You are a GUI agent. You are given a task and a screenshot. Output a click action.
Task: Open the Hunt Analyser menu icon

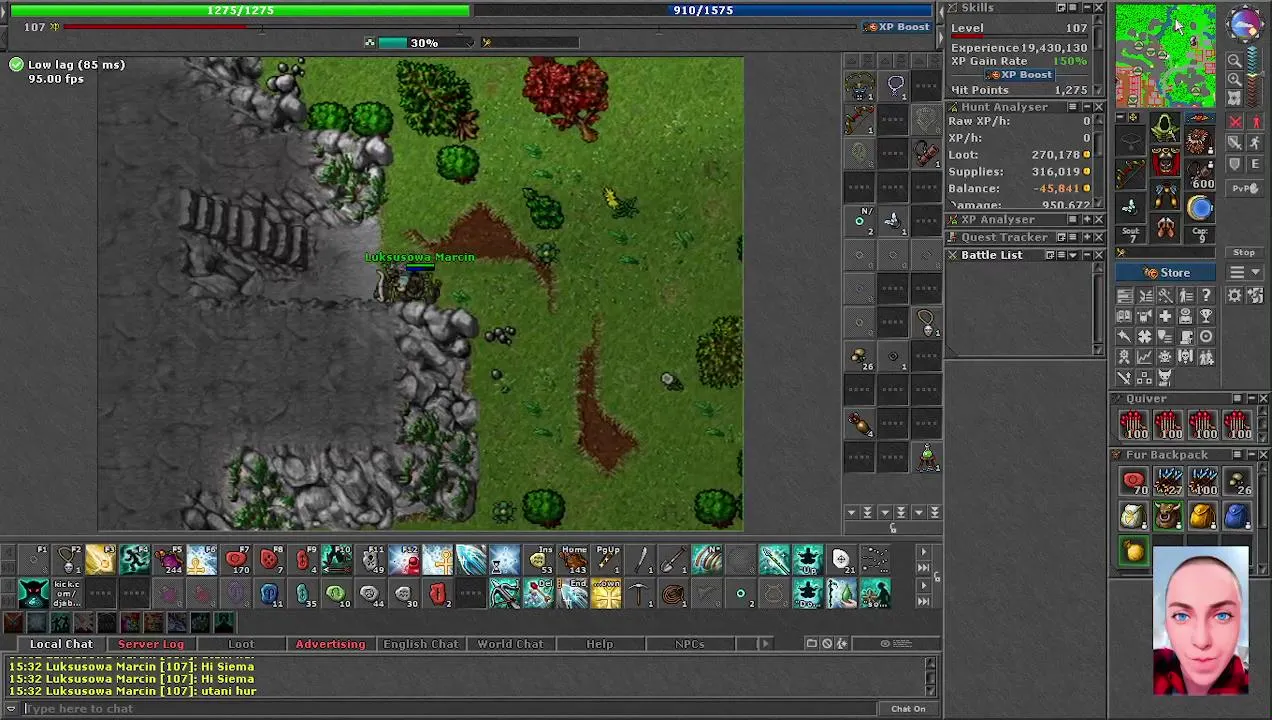coord(1072,107)
